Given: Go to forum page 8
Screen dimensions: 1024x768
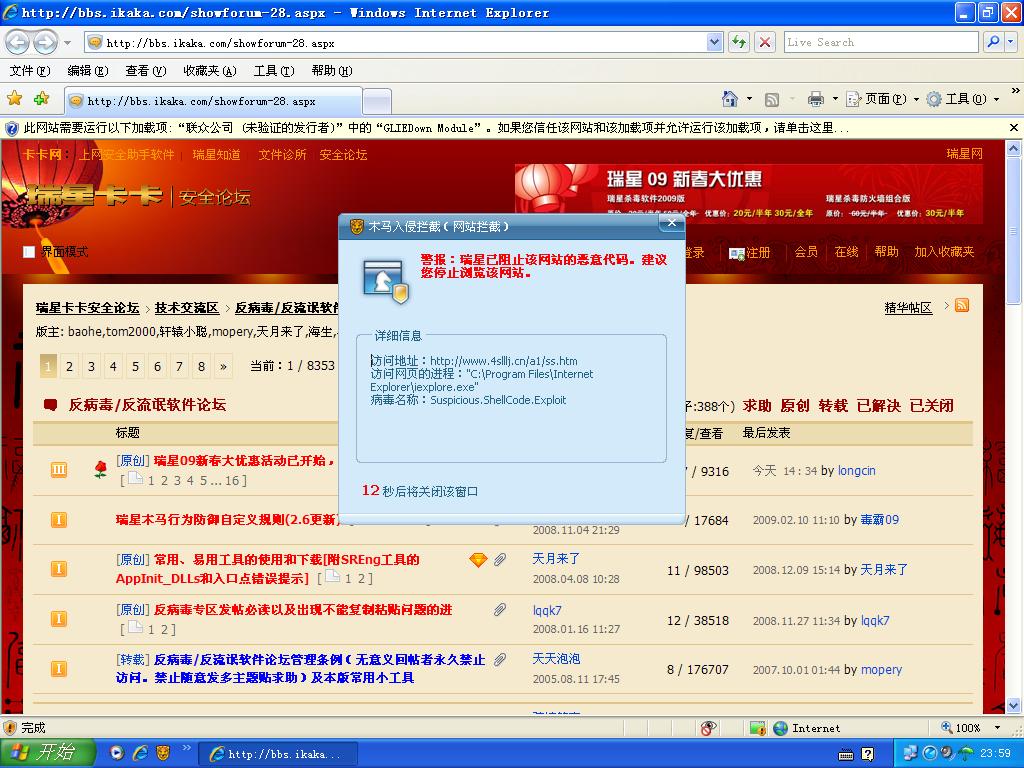Looking at the screenshot, I should pos(201,366).
